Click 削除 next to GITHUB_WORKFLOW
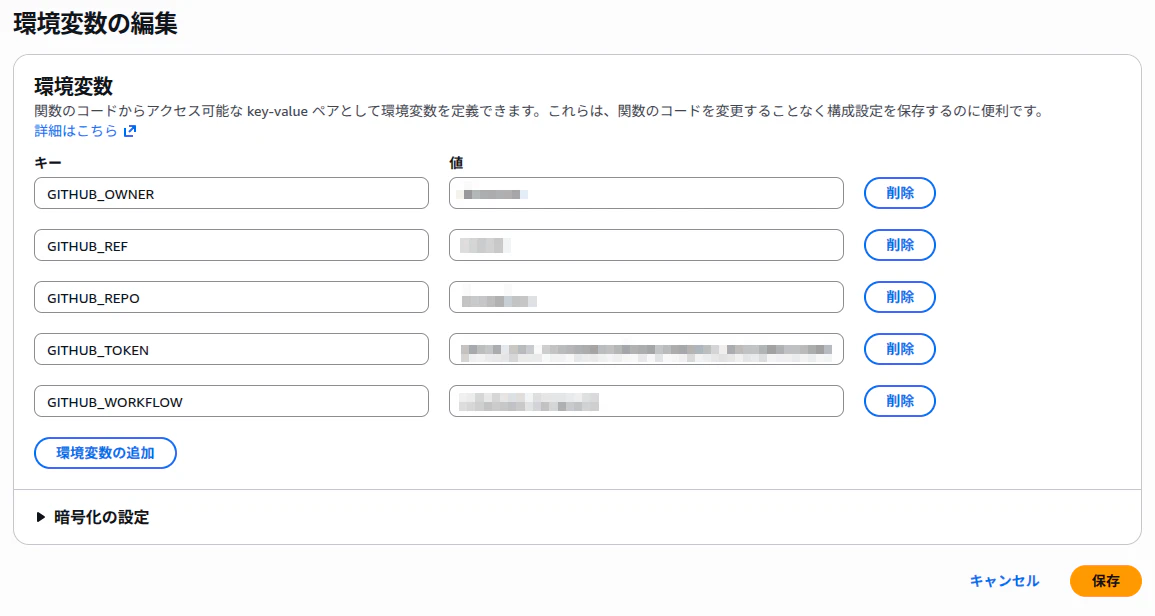The width and height of the screenshot is (1155, 616). (x=899, y=401)
